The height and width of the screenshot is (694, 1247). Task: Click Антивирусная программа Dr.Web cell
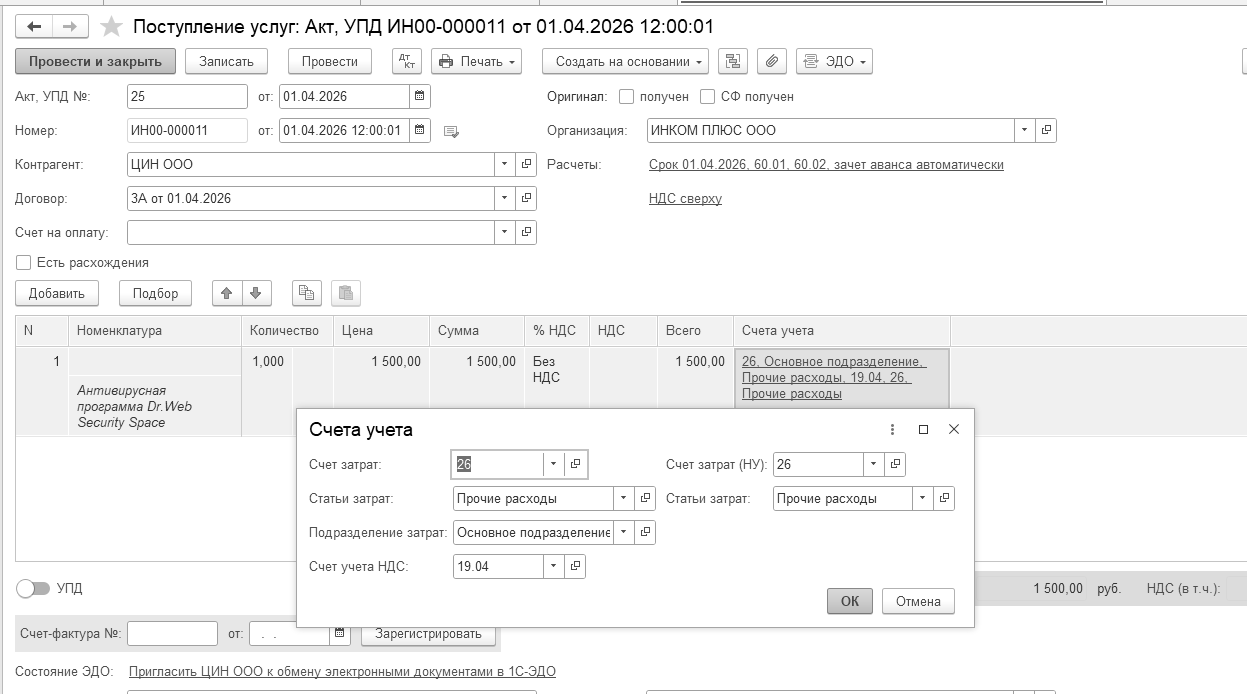pyautogui.click(x=155, y=406)
